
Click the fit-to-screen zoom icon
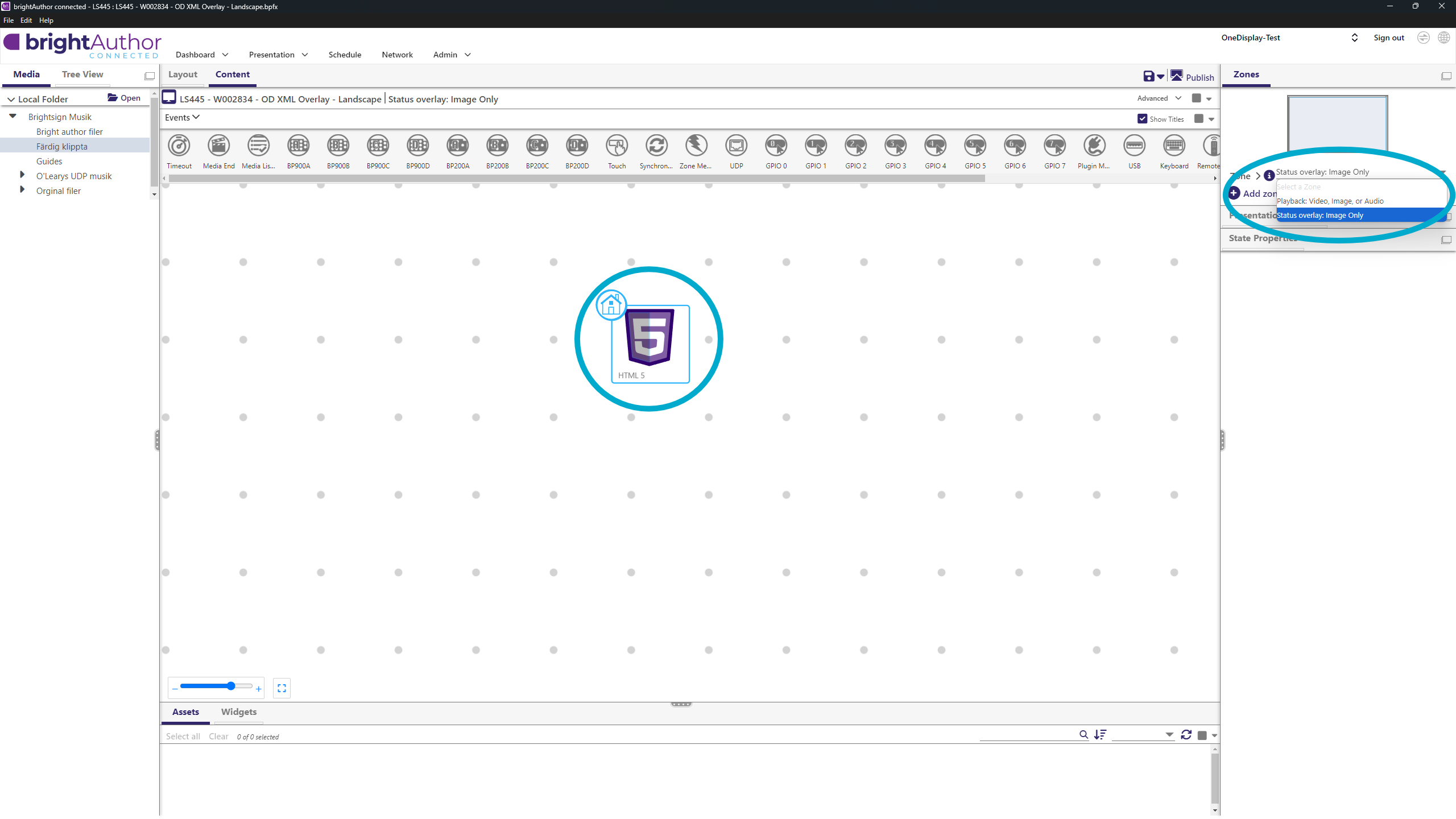(x=282, y=688)
